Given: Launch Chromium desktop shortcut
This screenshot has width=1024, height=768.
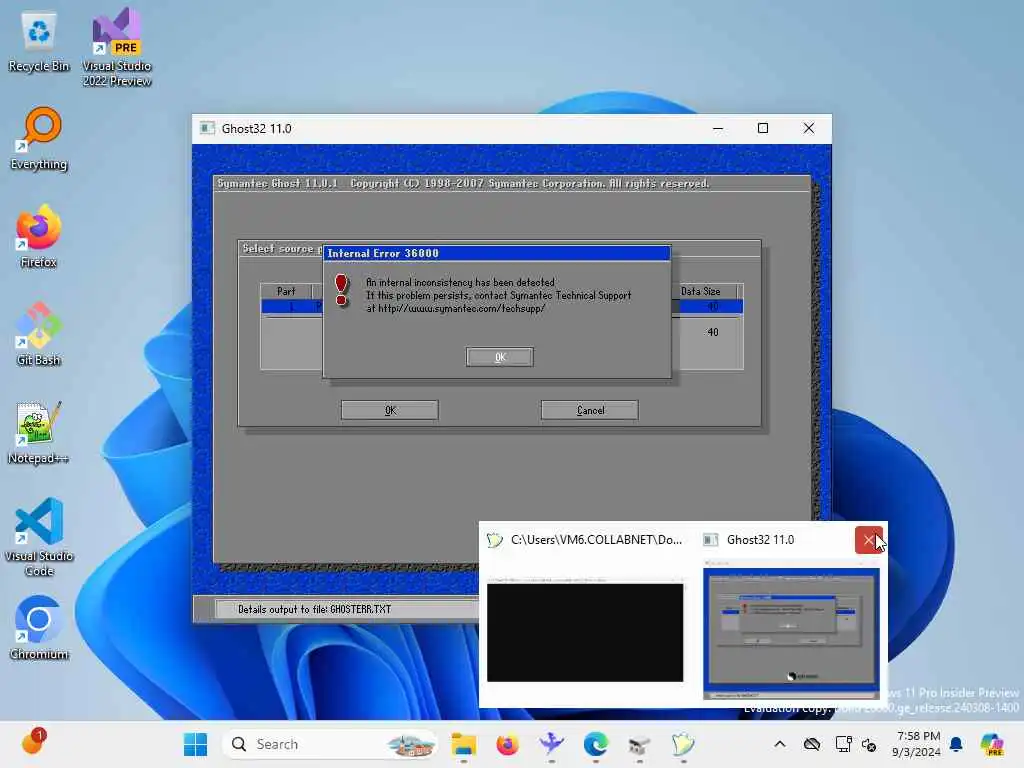Looking at the screenshot, I should click(x=39, y=628).
